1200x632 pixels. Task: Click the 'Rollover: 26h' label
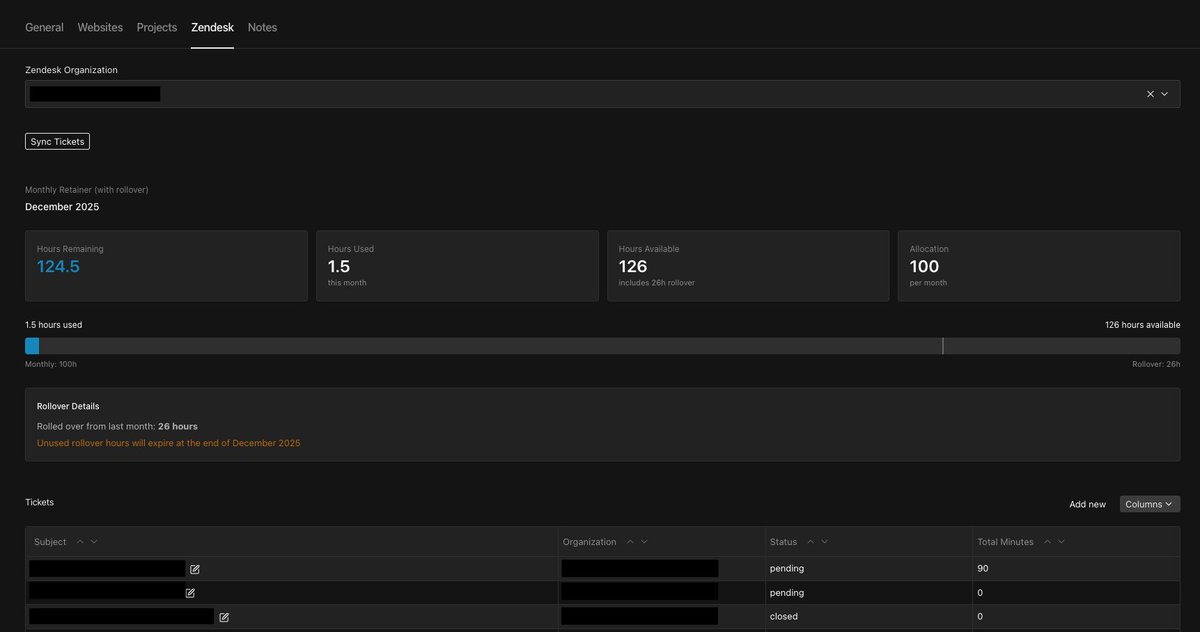[1156, 364]
